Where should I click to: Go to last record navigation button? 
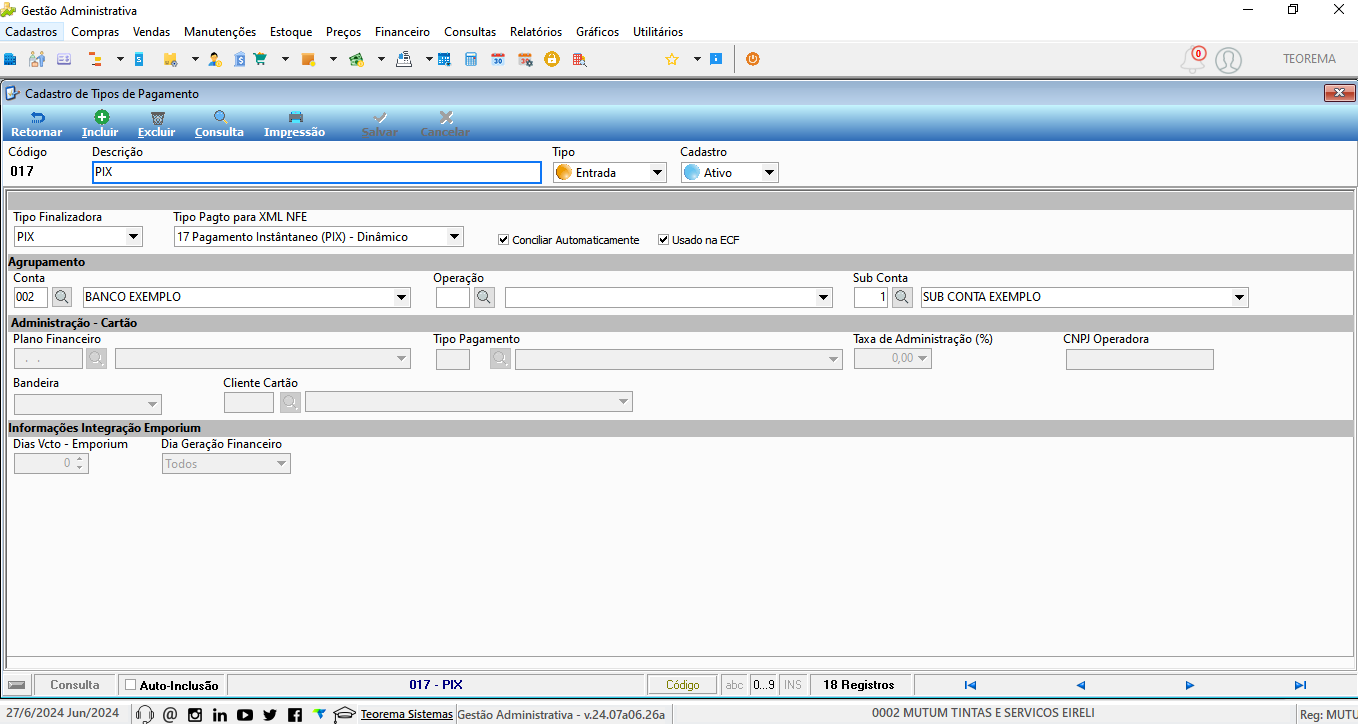click(x=1300, y=685)
